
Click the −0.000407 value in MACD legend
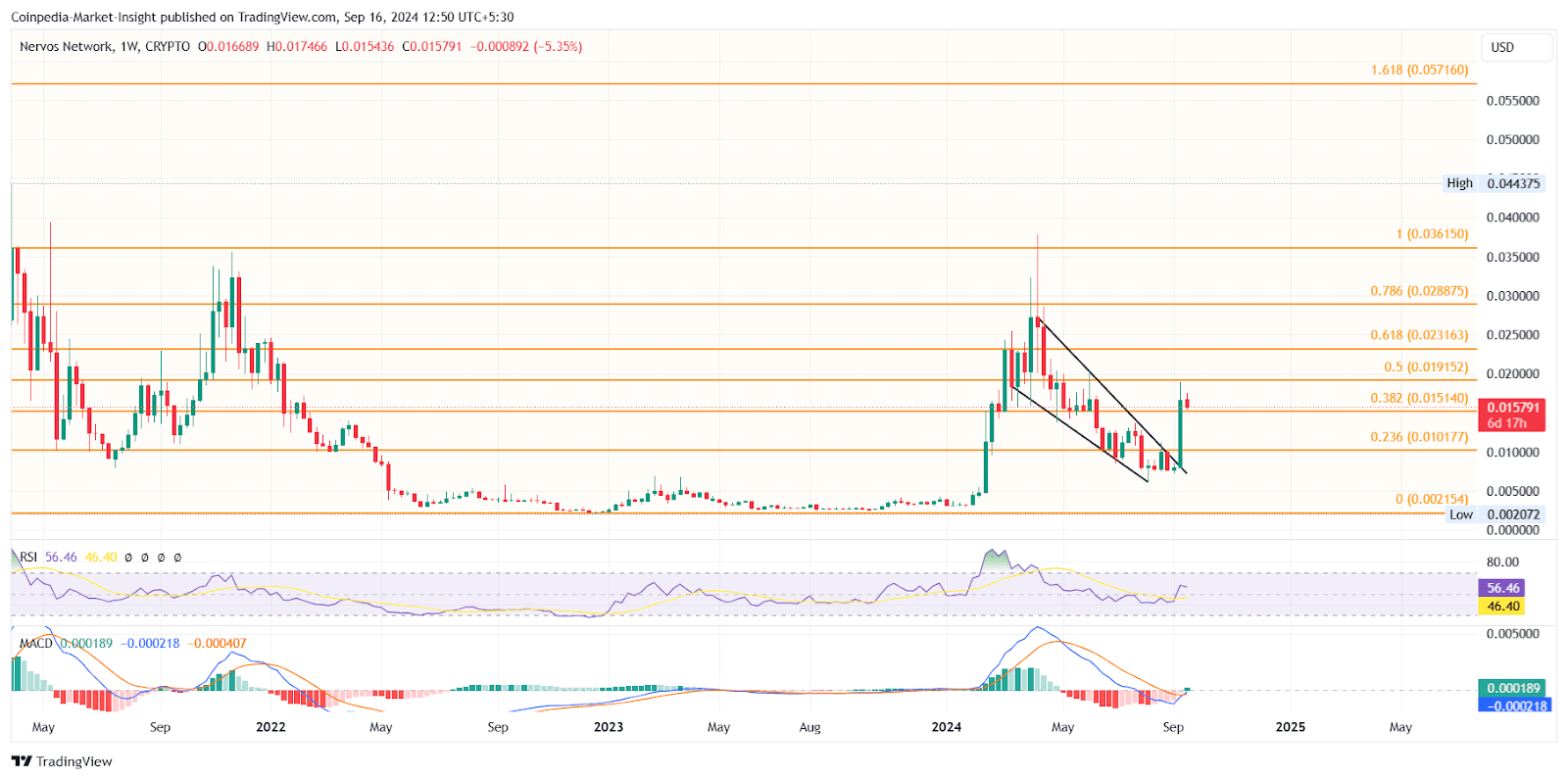217,643
